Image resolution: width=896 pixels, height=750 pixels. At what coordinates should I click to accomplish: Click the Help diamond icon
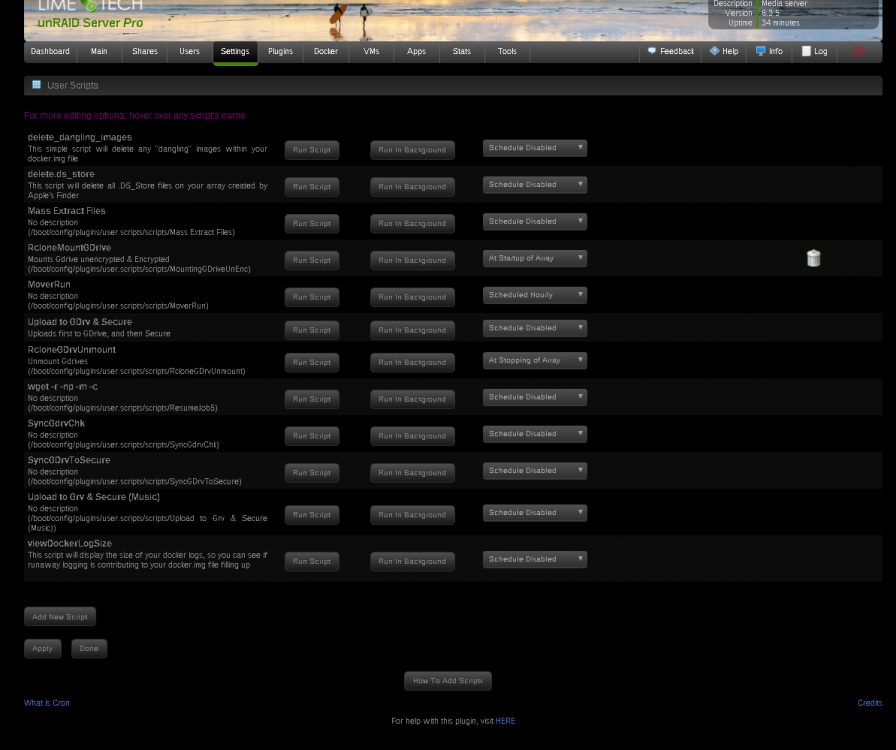[x=714, y=51]
